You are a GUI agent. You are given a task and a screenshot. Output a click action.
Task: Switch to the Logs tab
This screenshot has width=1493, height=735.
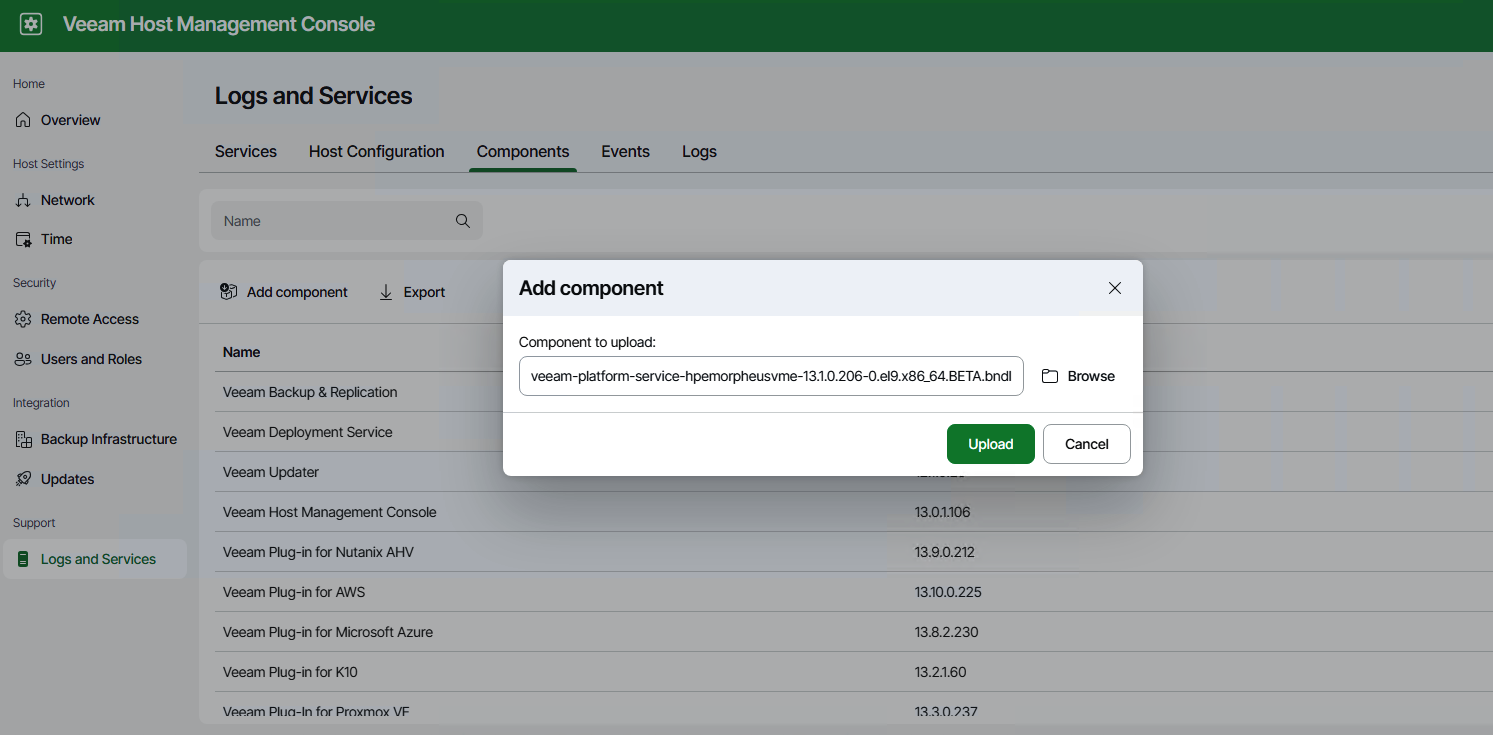(699, 152)
